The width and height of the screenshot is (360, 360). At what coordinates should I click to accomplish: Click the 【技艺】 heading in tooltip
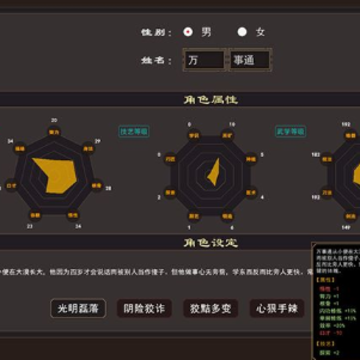325,344
